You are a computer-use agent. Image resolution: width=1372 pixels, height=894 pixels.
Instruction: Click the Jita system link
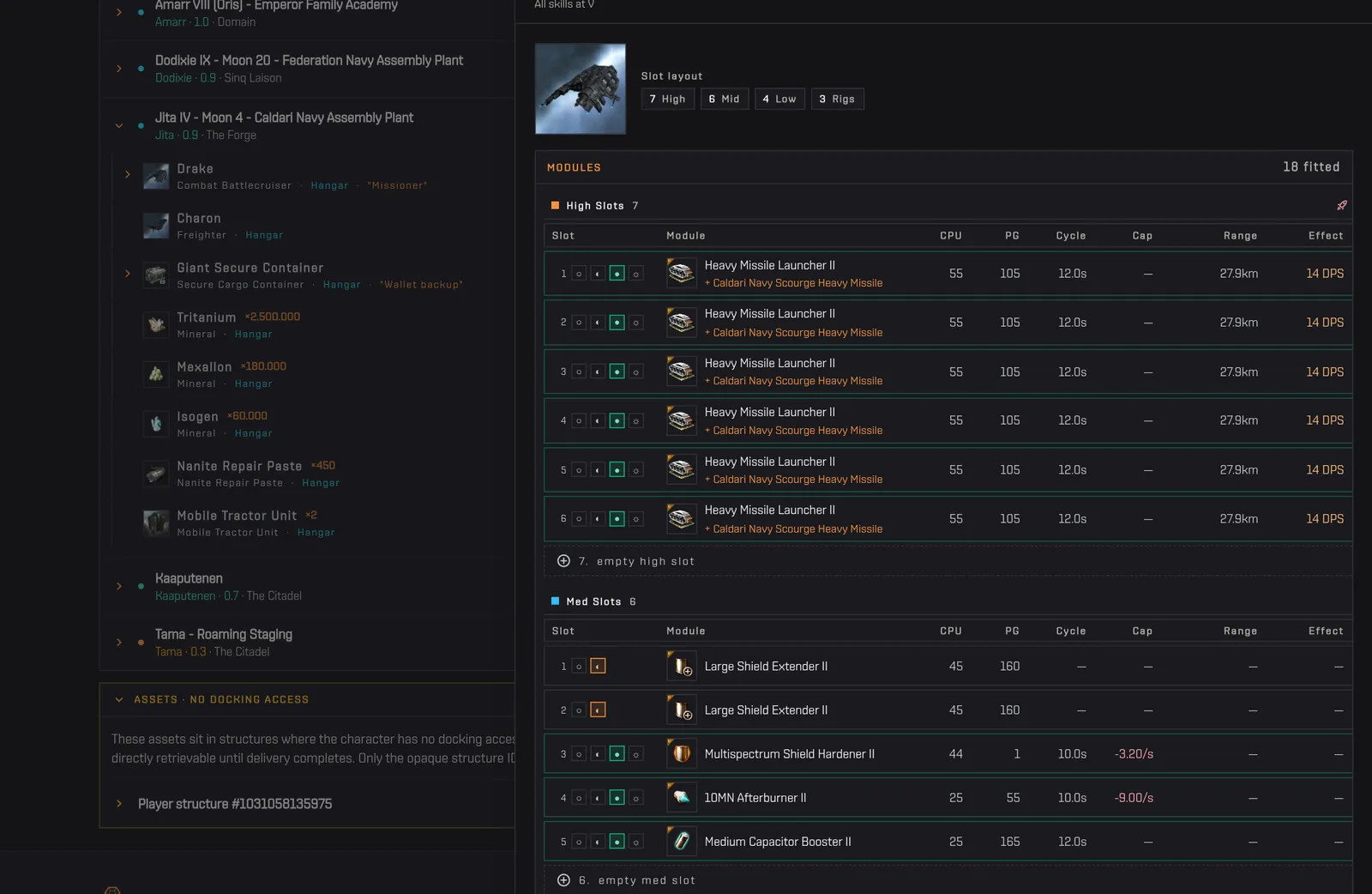click(x=165, y=136)
